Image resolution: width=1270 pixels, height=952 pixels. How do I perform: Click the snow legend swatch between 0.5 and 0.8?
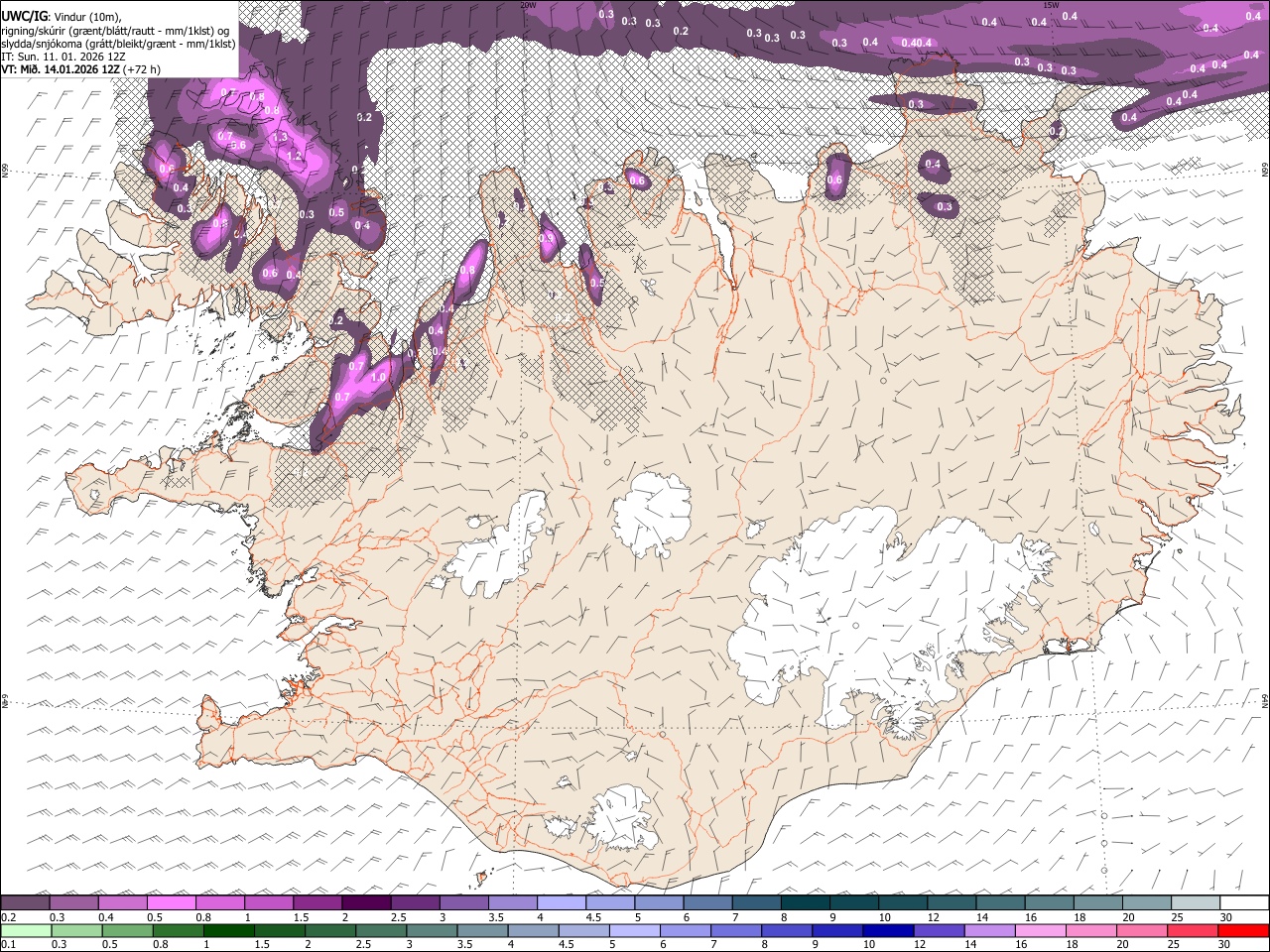(171, 902)
